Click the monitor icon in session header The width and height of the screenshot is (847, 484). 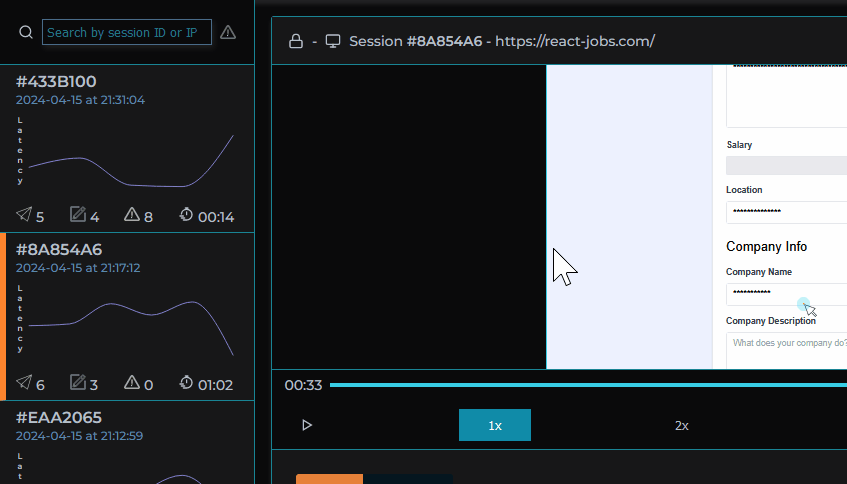coord(333,41)
